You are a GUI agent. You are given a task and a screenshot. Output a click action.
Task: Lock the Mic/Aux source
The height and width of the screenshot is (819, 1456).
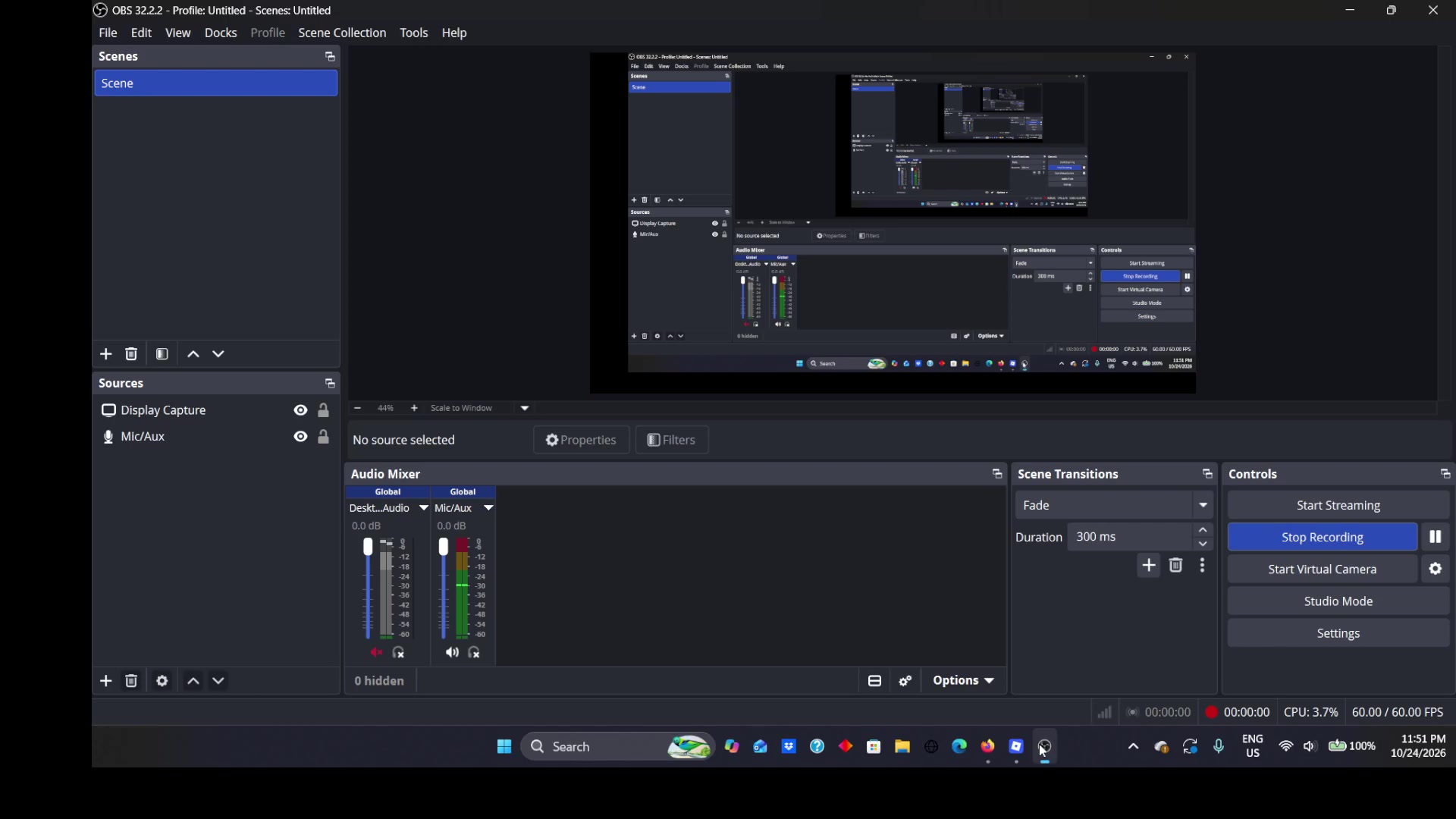click(x=324, y=438)
